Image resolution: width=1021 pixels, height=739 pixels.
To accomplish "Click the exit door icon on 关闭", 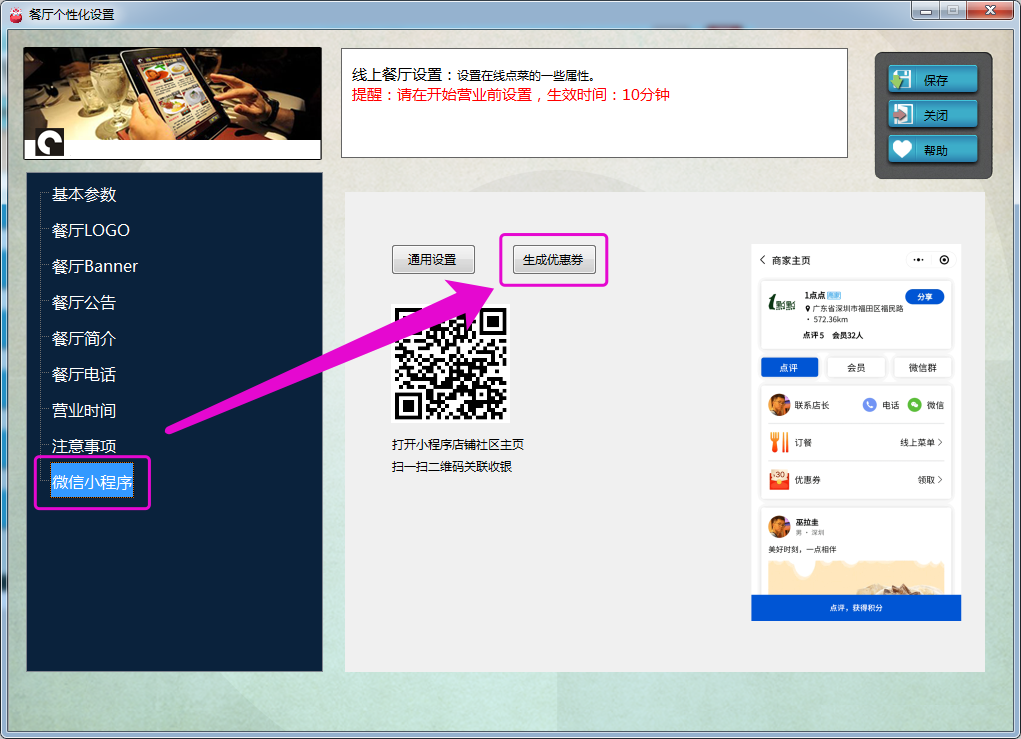I will tap(902, 115).
